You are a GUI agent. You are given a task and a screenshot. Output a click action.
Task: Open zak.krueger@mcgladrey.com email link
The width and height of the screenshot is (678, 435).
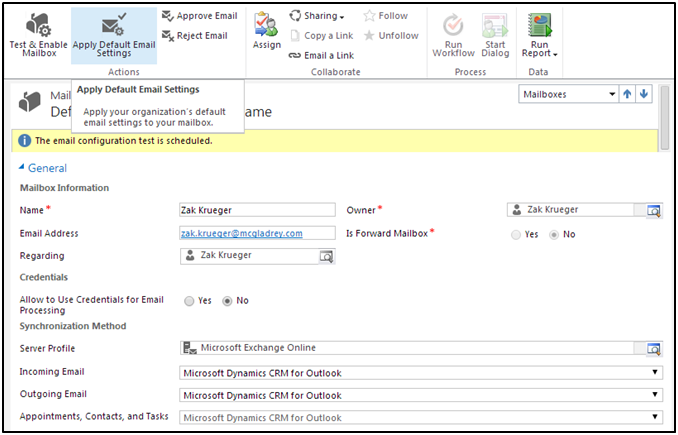[242, 233]
